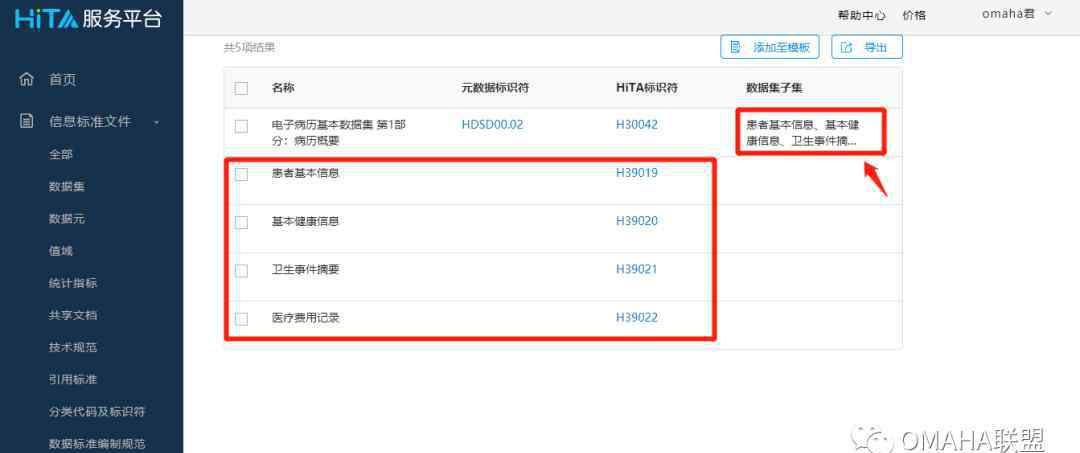
Task: Open 帮助中心 in the top bar
Action: [x=861, y=15]
